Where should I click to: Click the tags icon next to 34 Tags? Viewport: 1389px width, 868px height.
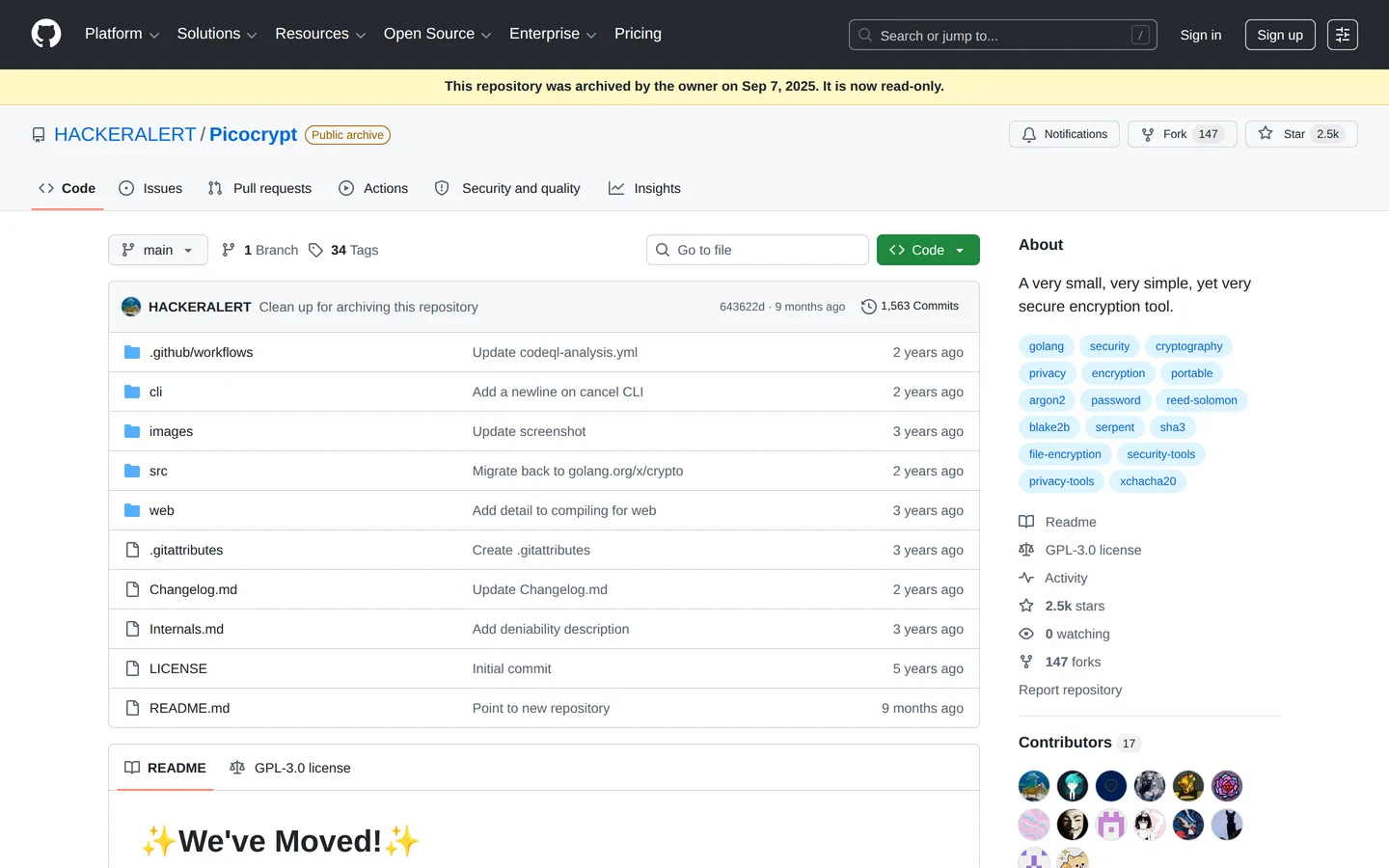(x=315, y=250)
